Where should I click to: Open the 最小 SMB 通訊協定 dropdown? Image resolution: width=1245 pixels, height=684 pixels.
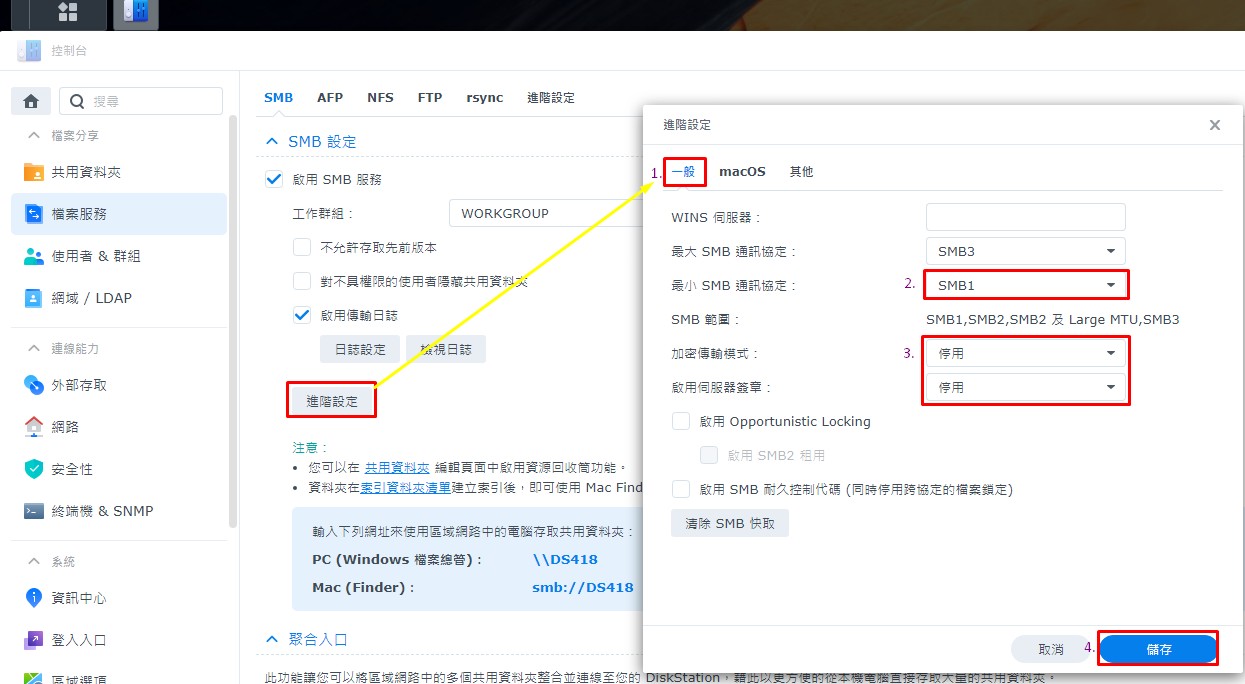[x=1025, y=285]
